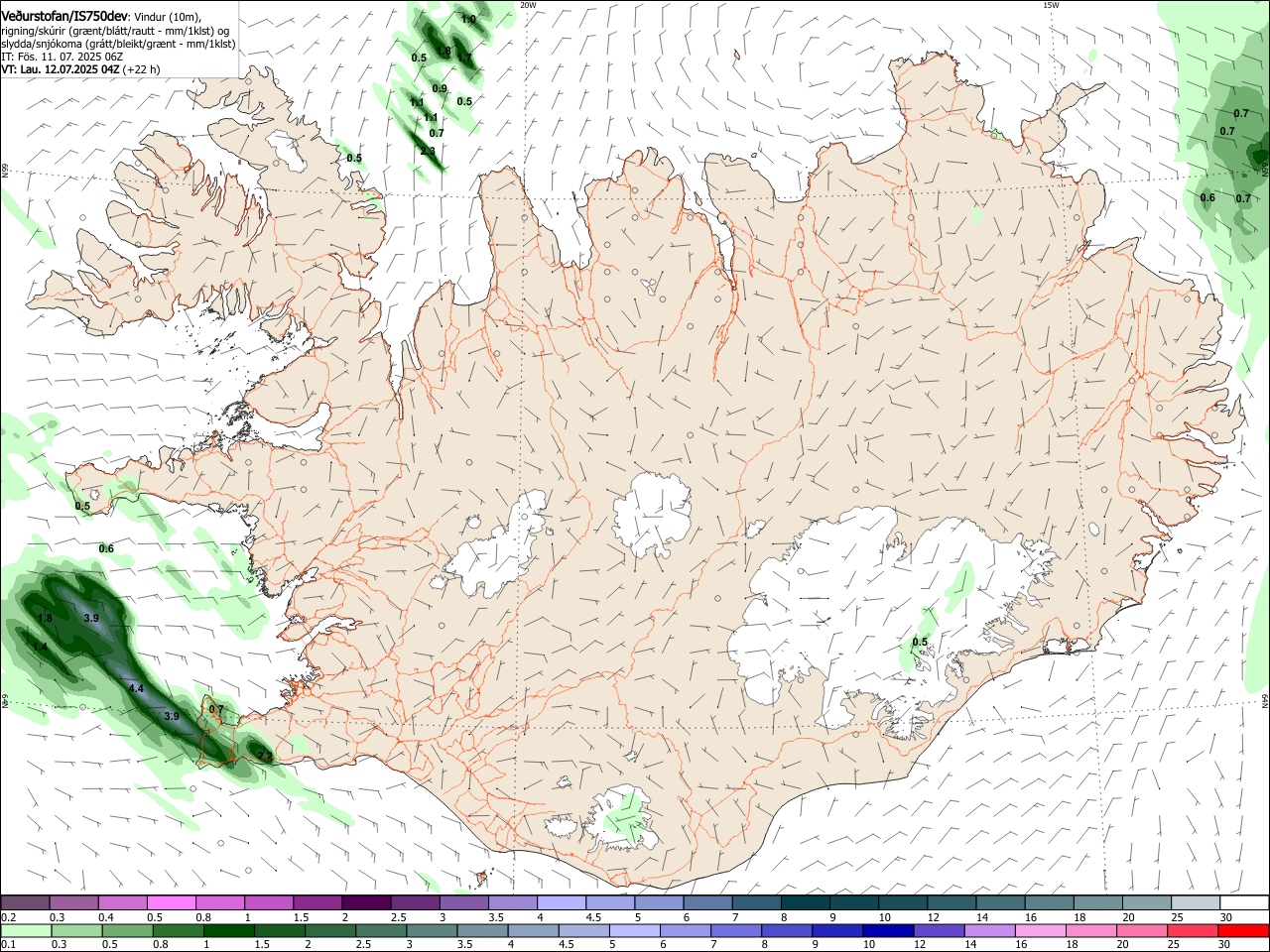Click the lower-row rain swatch labeled 0.5

pyautogui.click(x=127, y=930)
